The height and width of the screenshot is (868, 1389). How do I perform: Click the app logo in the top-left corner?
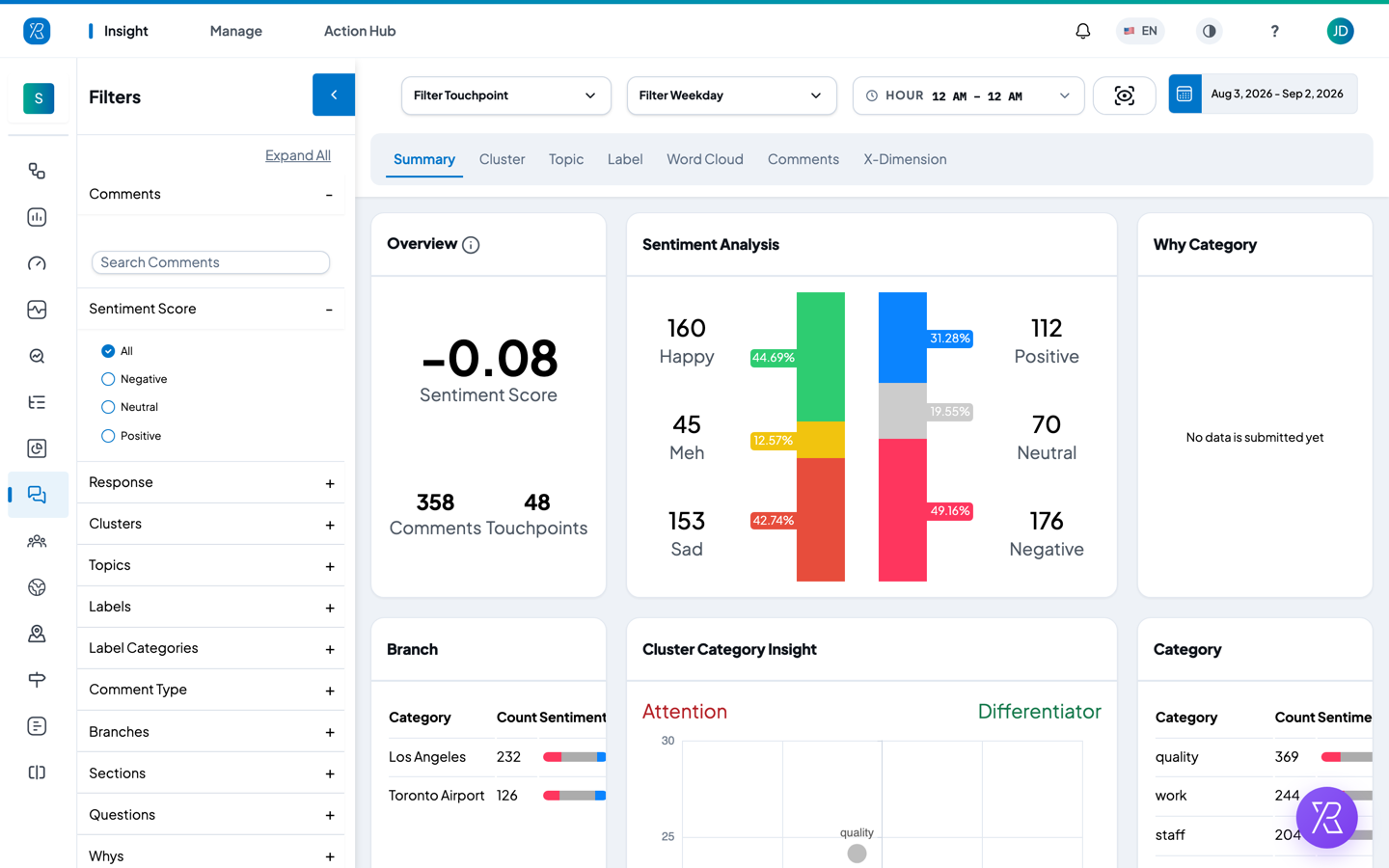click(x=37, y=31)
